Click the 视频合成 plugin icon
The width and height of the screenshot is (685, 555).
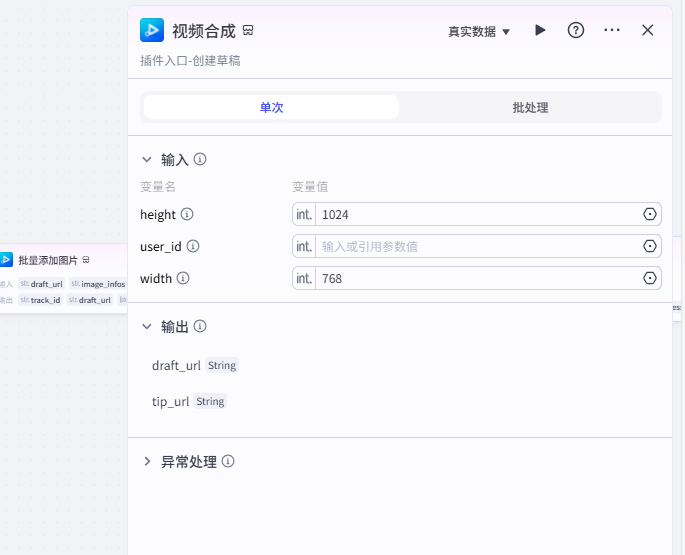click(152, 30)
